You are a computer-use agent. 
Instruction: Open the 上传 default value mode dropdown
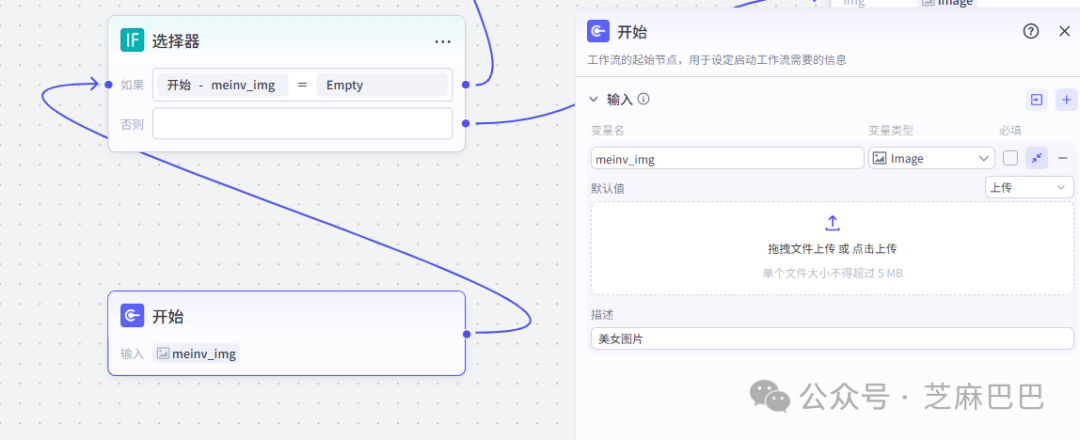tap(1029, 187)
